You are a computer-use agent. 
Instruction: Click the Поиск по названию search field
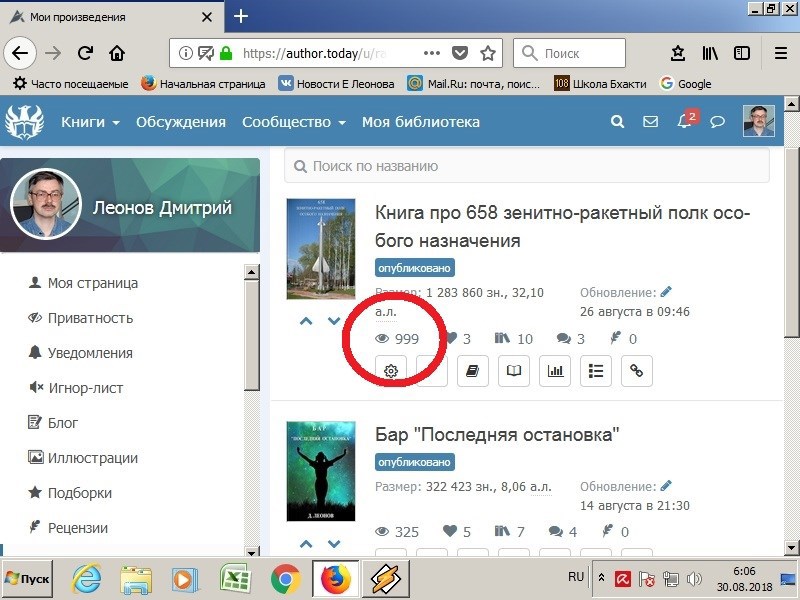[527, 166]
